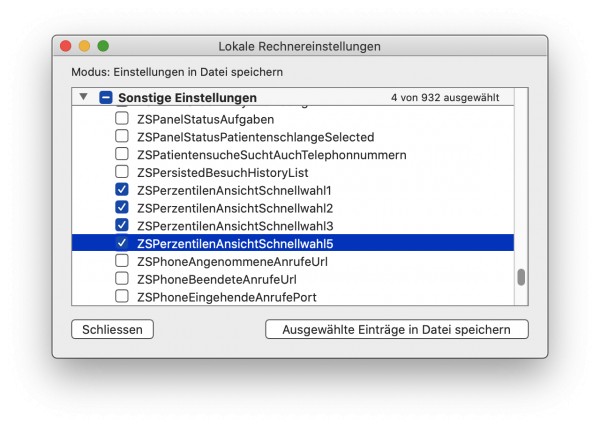Check ZSPersistedBesuchHistoryList checkbox

pos(122,172)
